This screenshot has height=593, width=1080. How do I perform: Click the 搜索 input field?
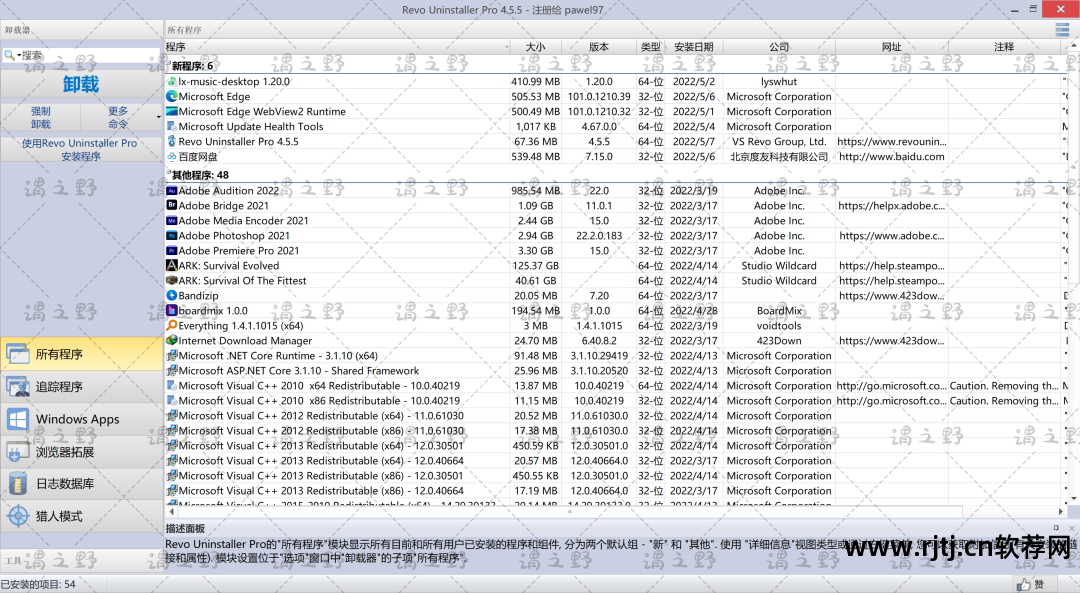(90, 55)
